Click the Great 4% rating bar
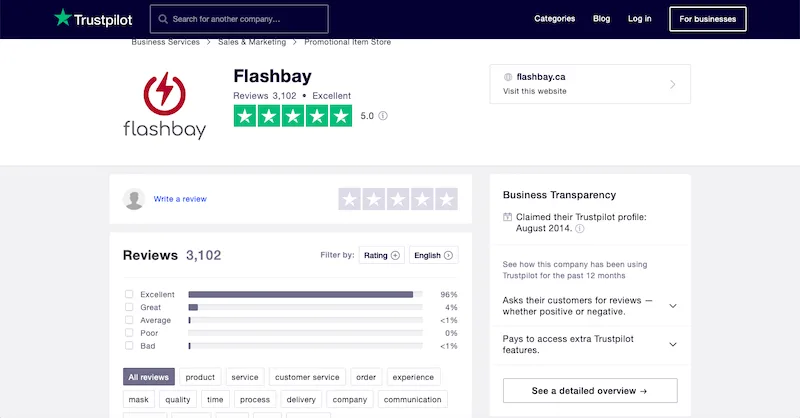Screen dimensions: 800x418 305,307
